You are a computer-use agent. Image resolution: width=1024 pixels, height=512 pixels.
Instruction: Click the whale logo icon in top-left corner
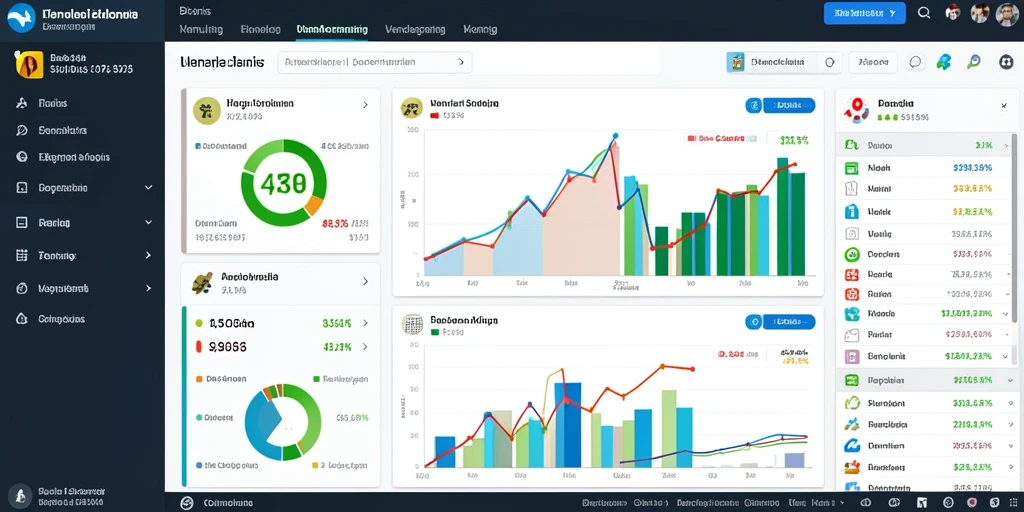pos(20,17)
